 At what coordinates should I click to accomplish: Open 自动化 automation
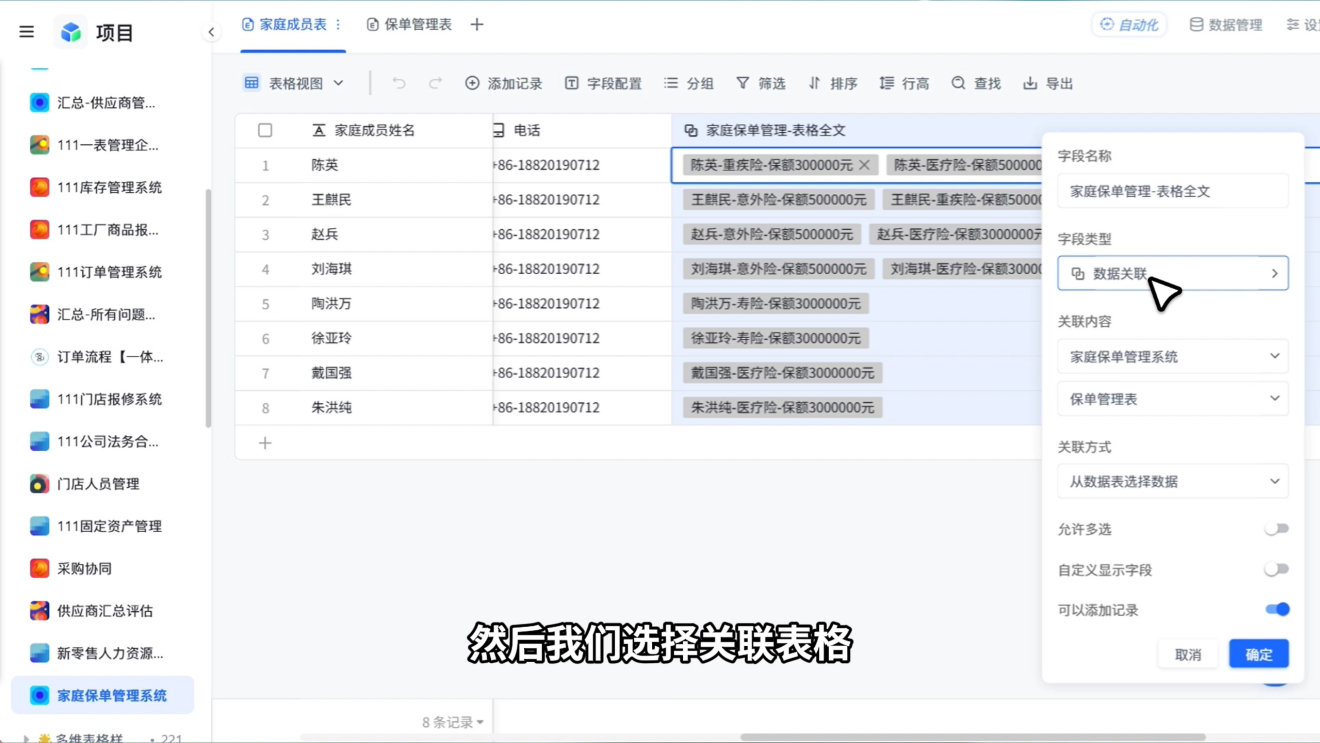1129,24
